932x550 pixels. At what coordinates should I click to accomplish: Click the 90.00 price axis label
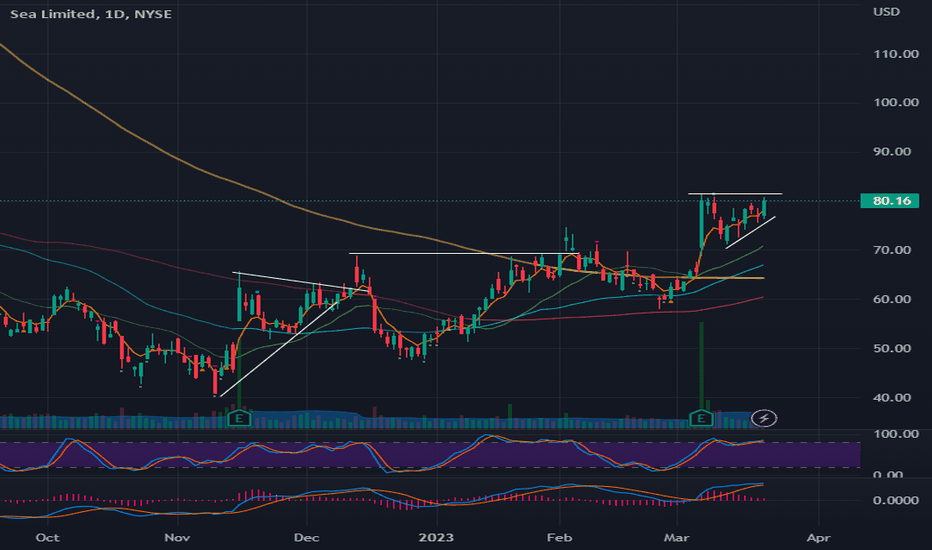(892, 152)
